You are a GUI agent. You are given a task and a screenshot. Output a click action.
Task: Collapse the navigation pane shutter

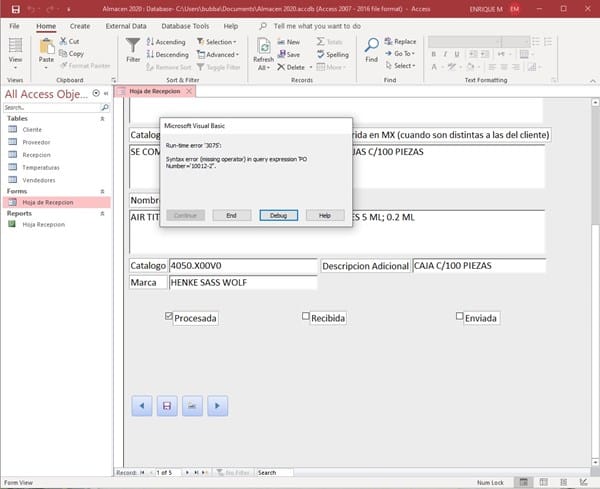(106, 93)
